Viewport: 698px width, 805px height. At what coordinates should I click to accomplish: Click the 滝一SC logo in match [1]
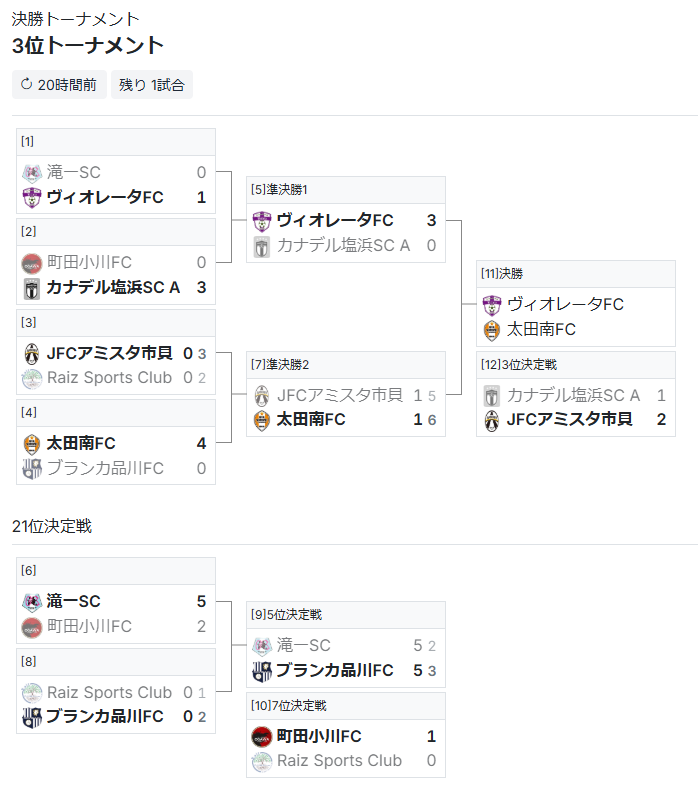[x=32, y=172]
